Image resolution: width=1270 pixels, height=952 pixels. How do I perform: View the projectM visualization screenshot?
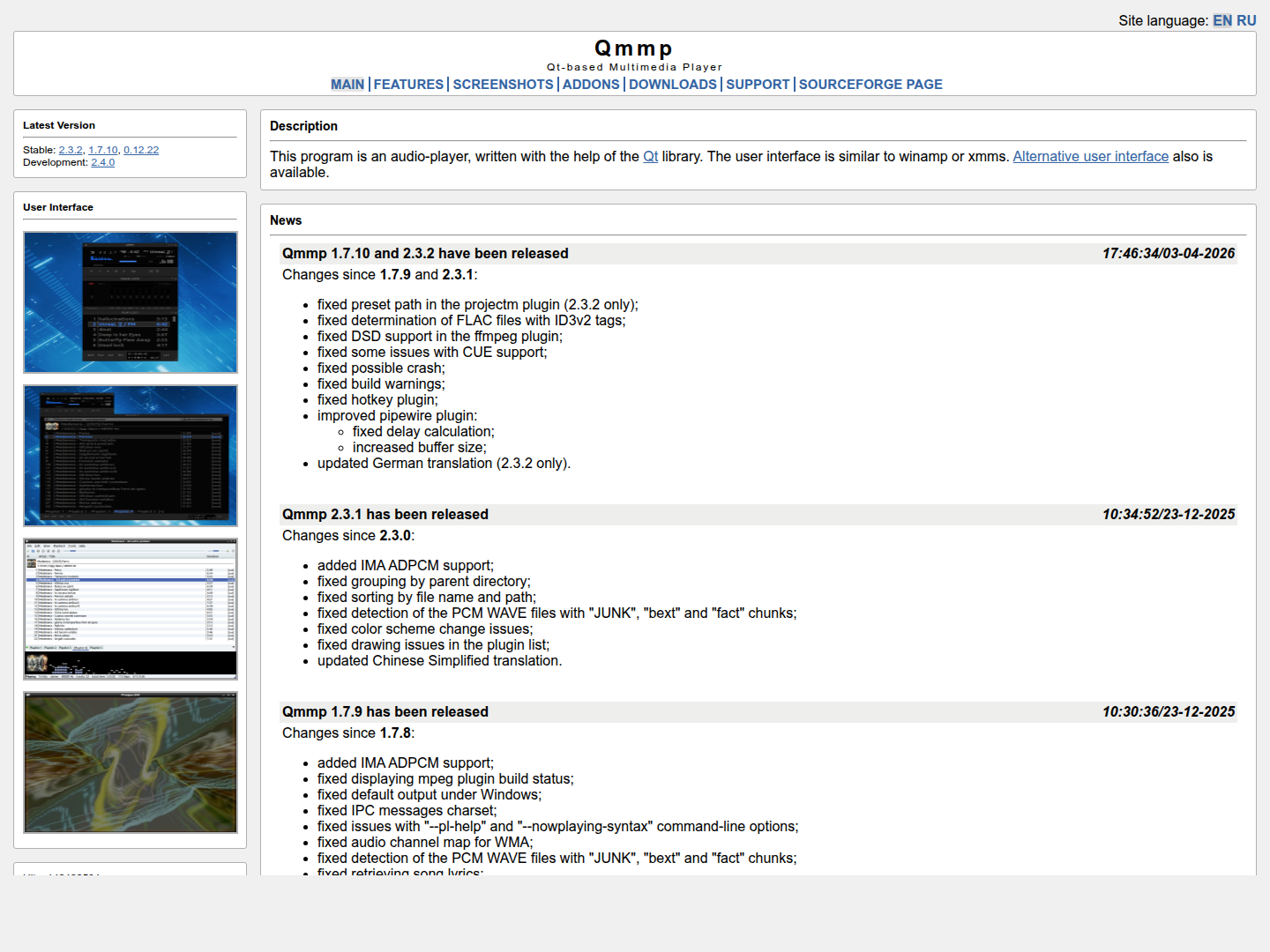coord(131,762)
